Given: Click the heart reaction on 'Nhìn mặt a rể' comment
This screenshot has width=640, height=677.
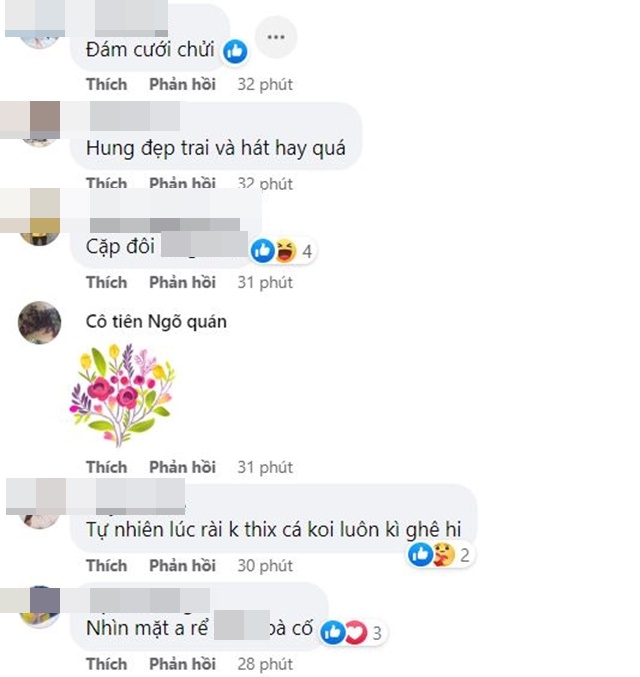Looking at the screenshot, I should click(x=355, y=633).
